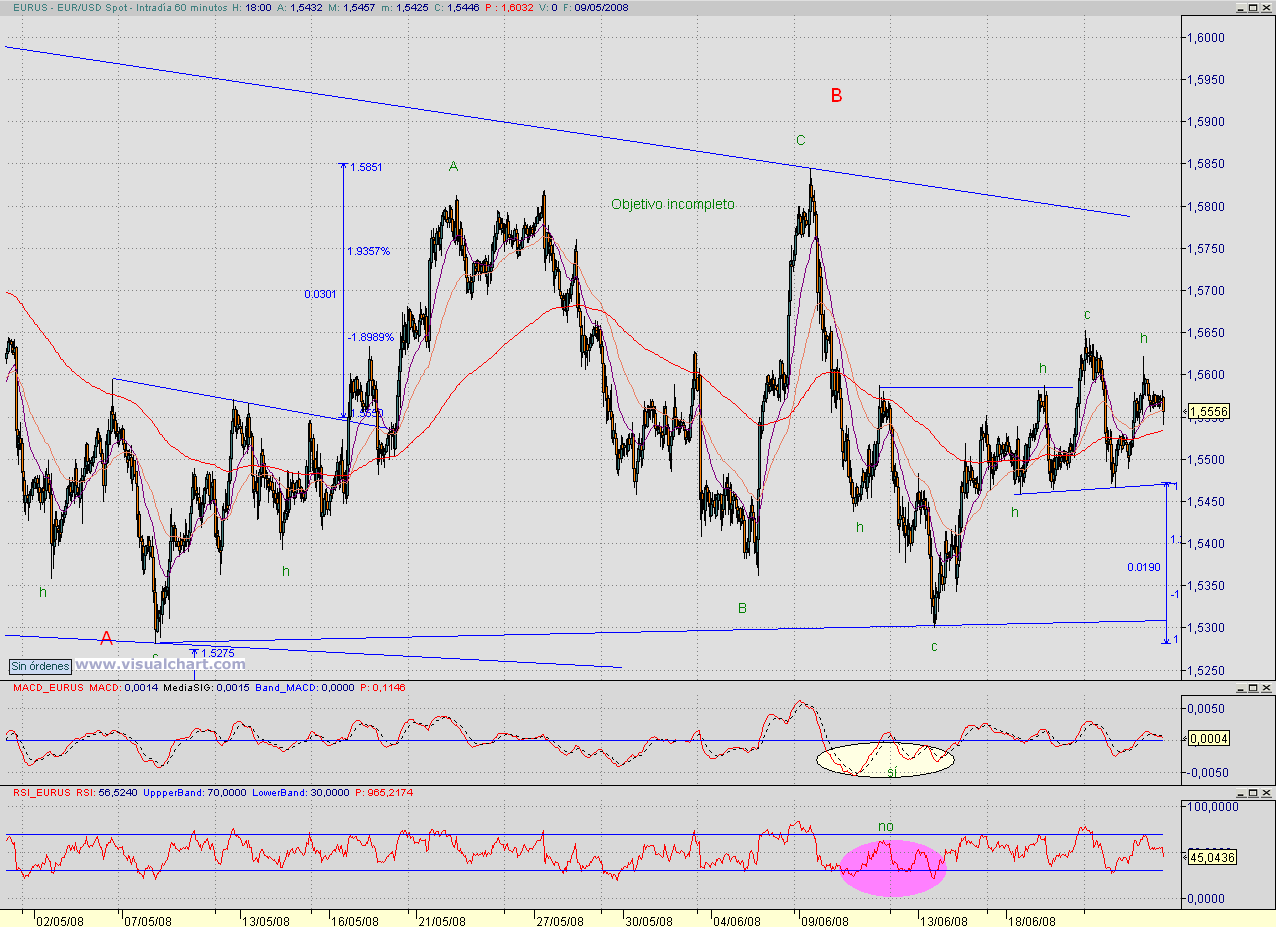Click the 09/06/08 date on the time axis

pos(827,920)
